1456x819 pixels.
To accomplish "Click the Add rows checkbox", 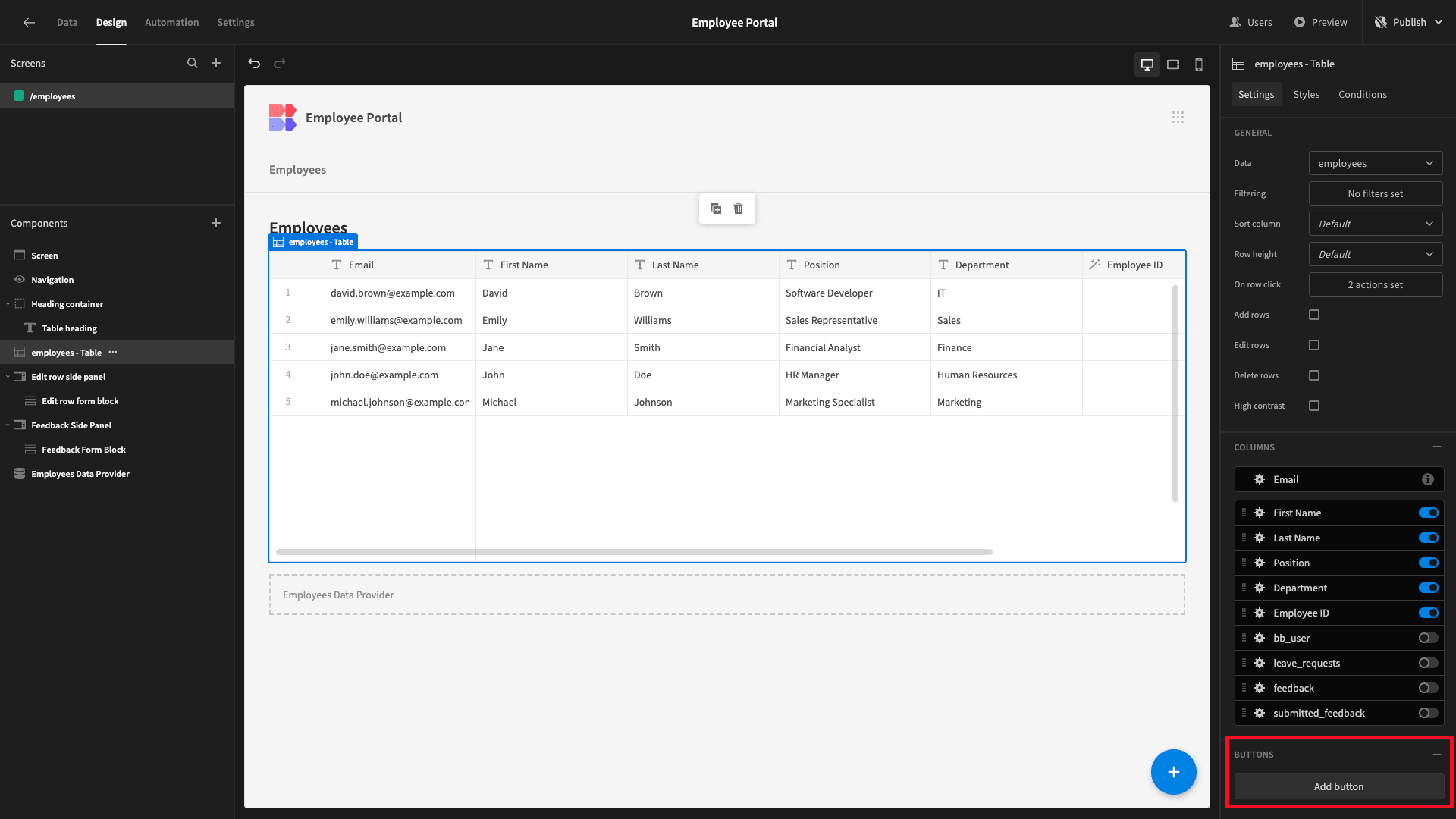I will tap(1314, 314).
